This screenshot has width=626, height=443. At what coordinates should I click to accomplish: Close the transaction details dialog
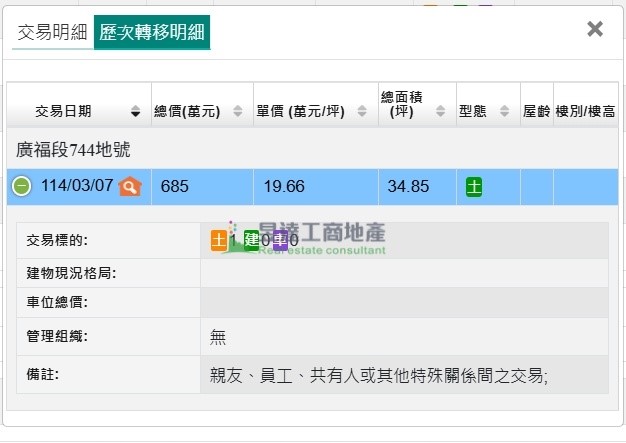[595, 29]
